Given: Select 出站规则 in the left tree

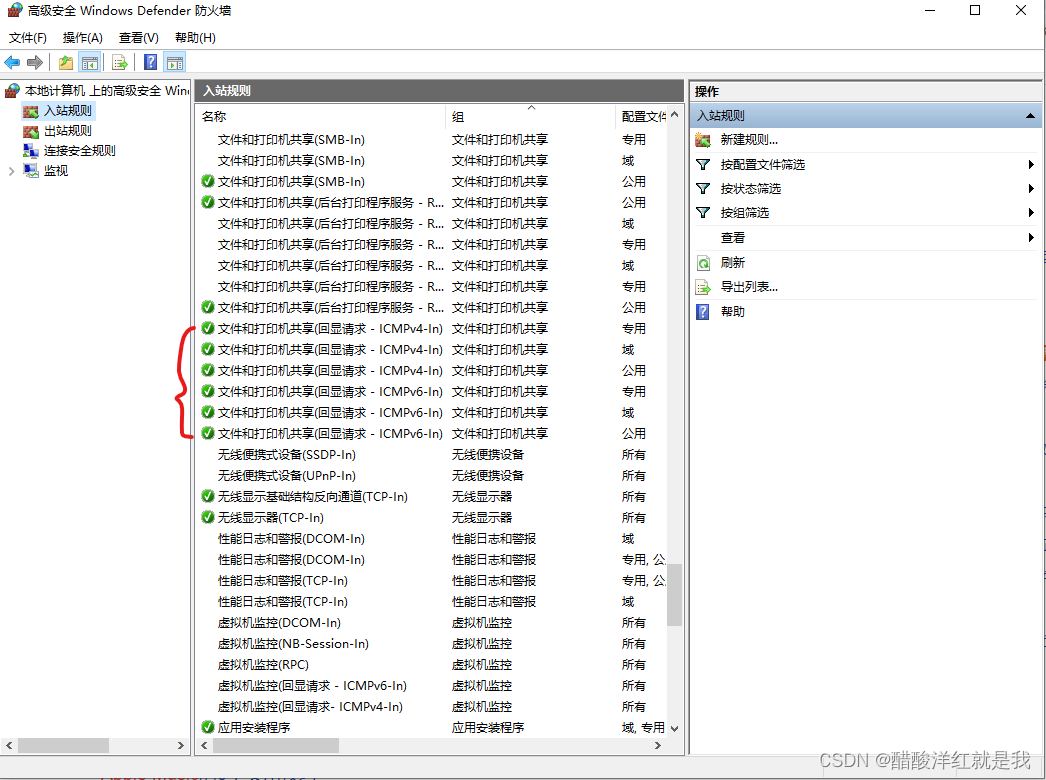Looking at the screenshot, I should [67, 131].
